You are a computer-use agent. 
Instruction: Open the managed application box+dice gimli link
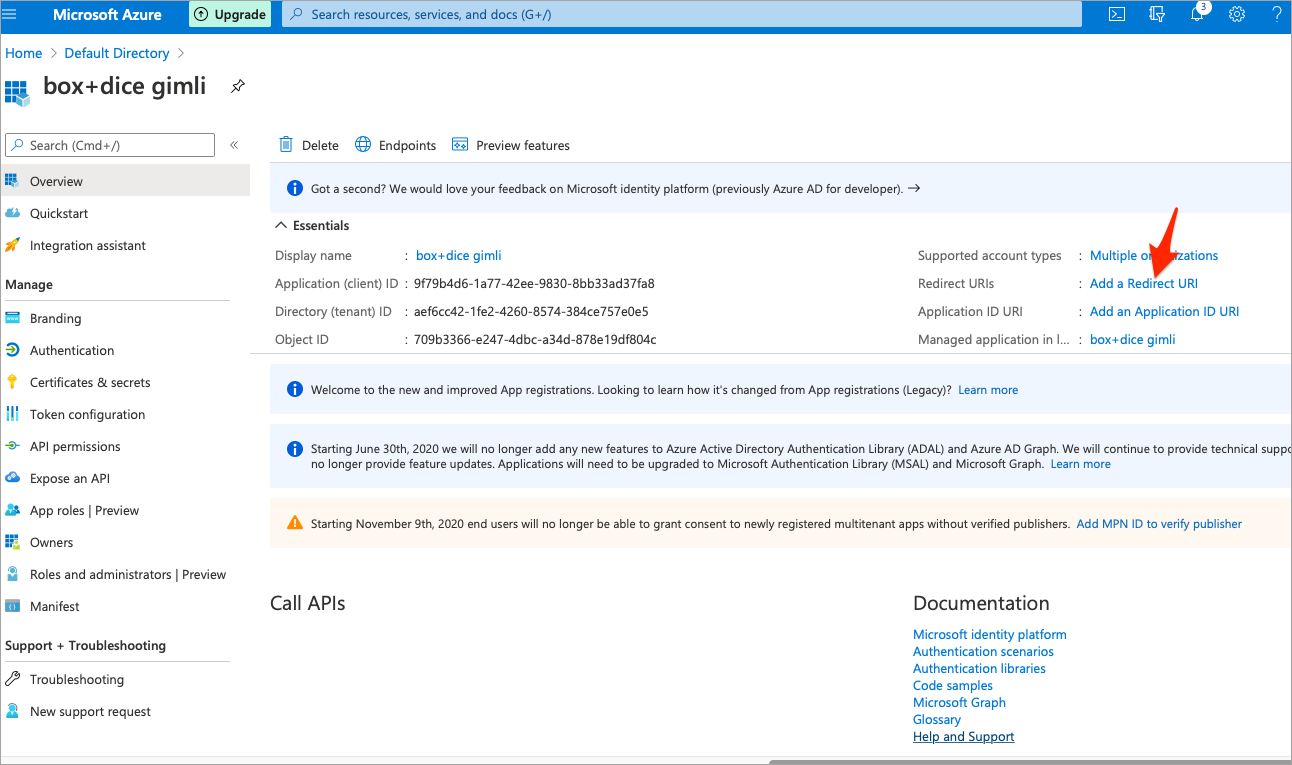coord(1133,340)
